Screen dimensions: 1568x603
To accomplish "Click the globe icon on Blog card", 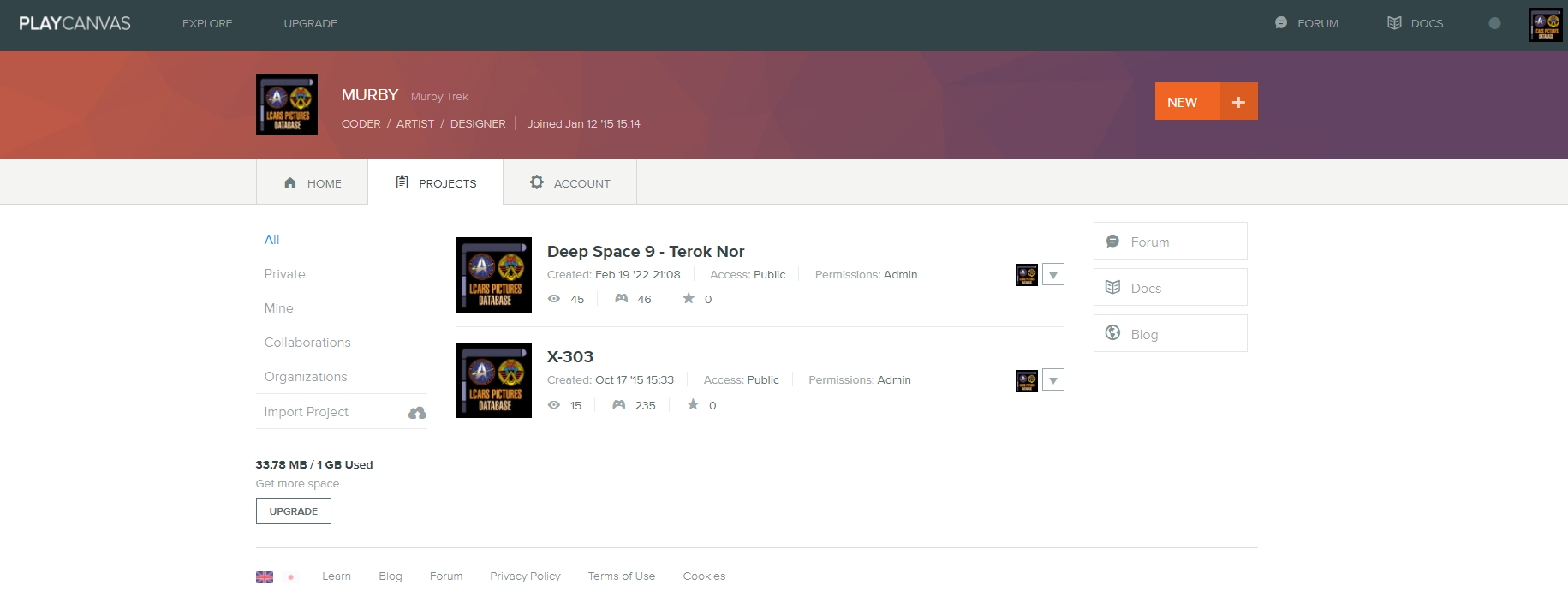I will pos(1113,332).
